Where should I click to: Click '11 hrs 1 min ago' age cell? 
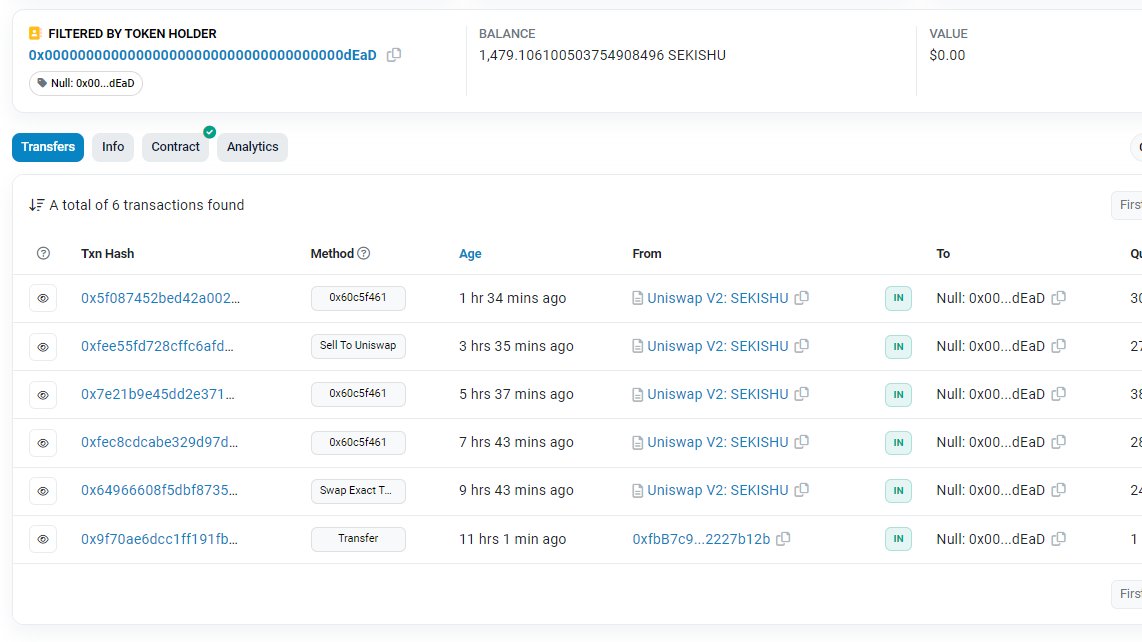click(x=513, y=539)
